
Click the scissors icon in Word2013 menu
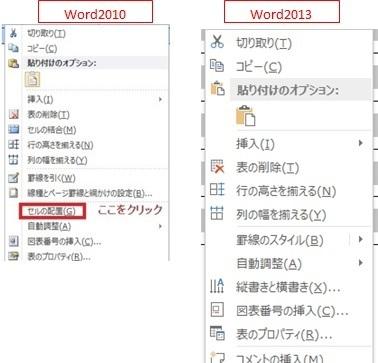click(217, 42)
